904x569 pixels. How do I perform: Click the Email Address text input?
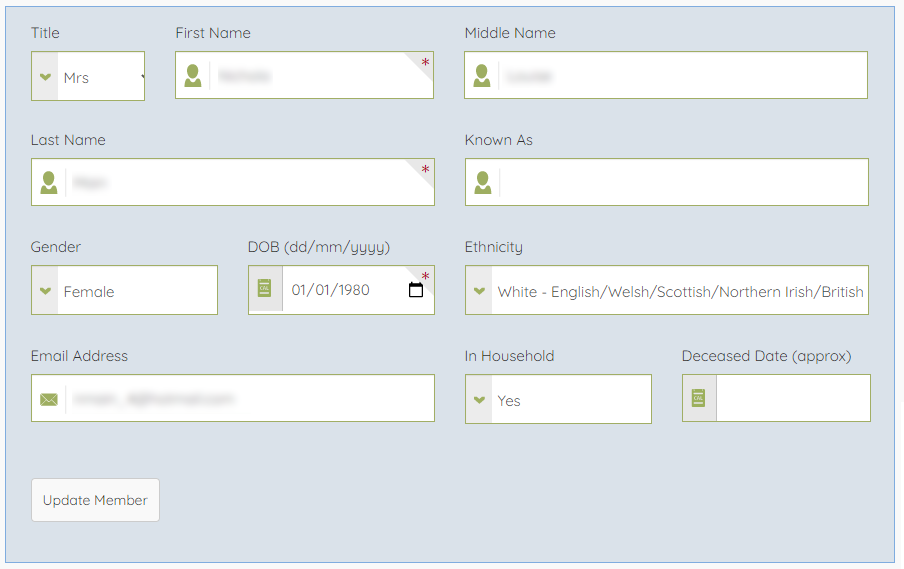(248, 399)
